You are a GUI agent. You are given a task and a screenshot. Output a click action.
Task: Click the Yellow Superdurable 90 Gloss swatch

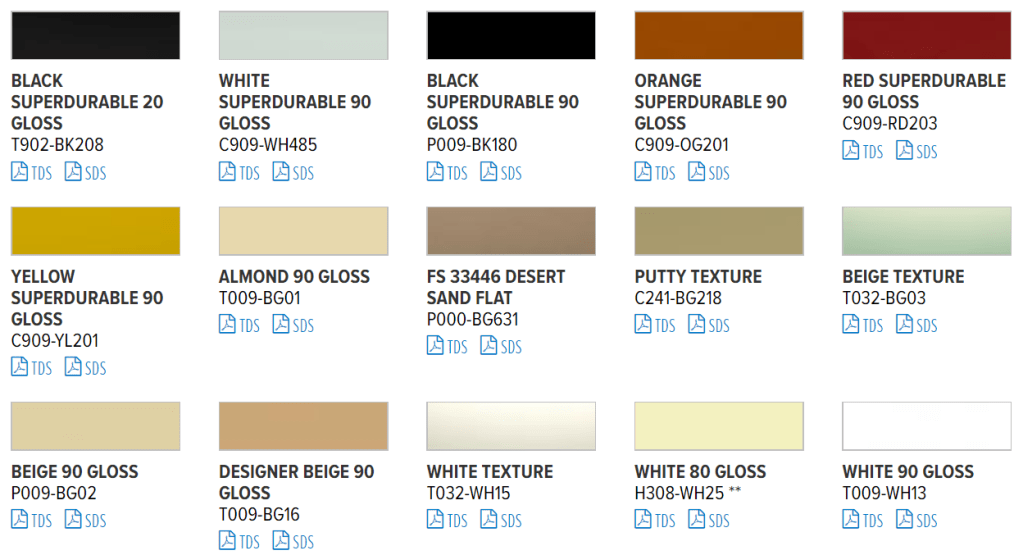click(x=95, y=231)
